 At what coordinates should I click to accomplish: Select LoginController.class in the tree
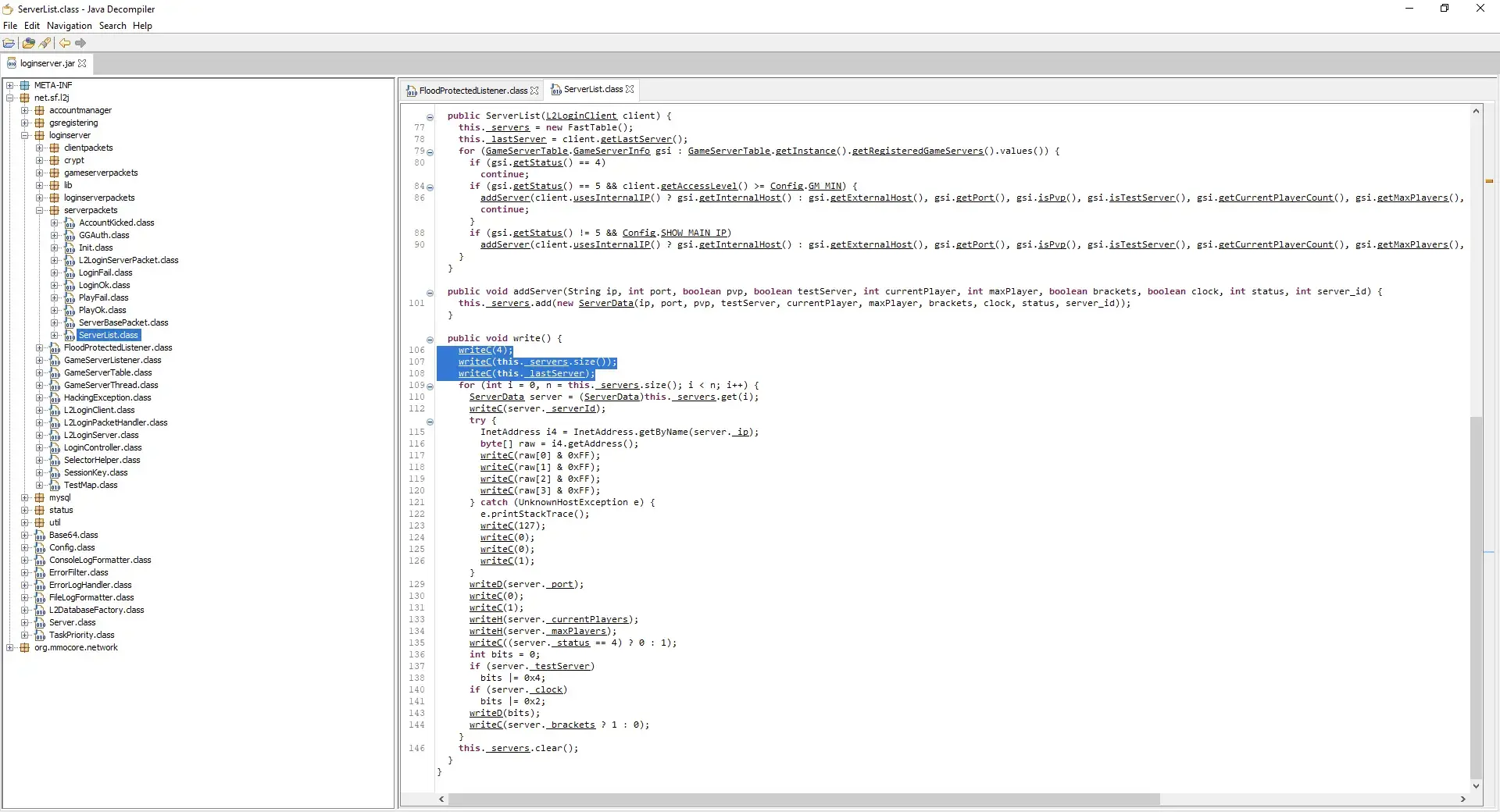coord(102,448)
